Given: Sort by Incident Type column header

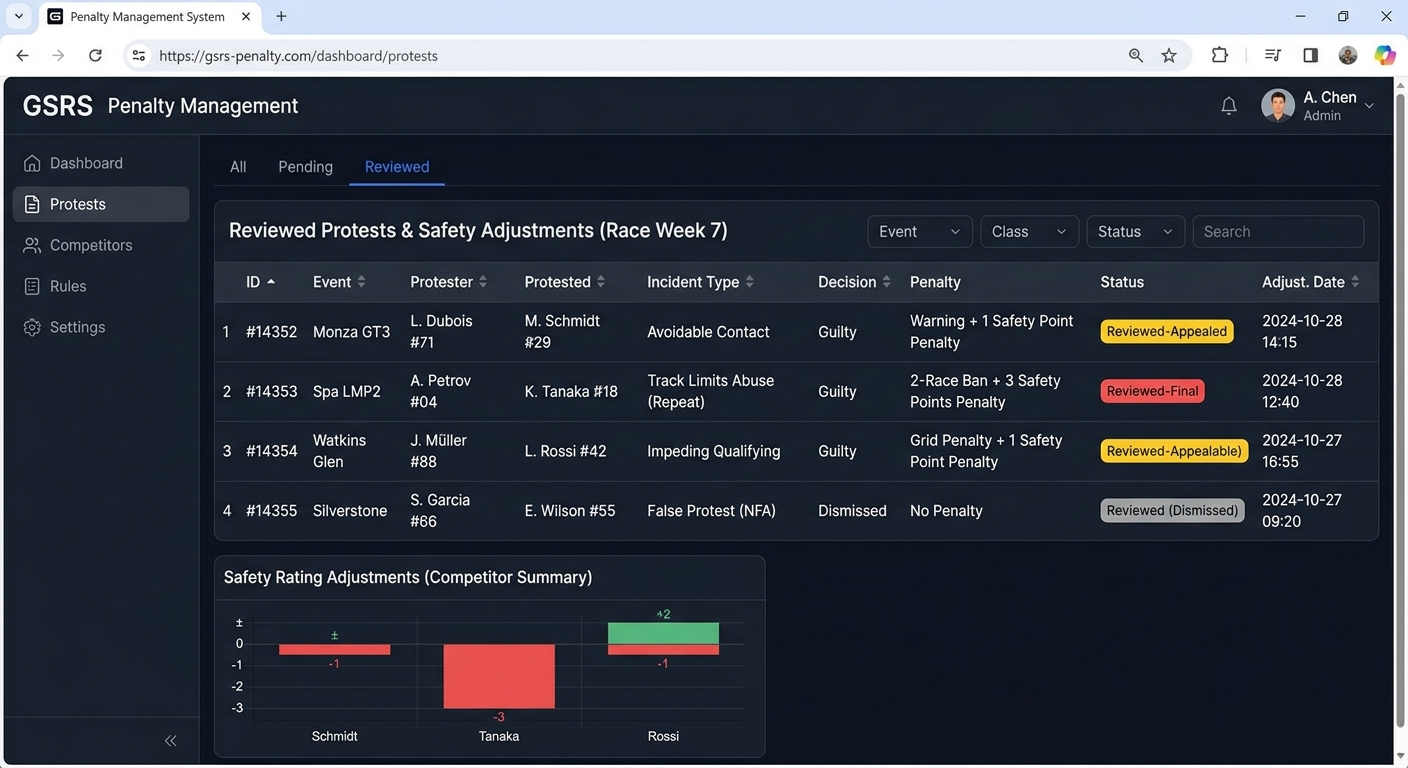Looking at the screenshot, I should (x=701, y=282).
